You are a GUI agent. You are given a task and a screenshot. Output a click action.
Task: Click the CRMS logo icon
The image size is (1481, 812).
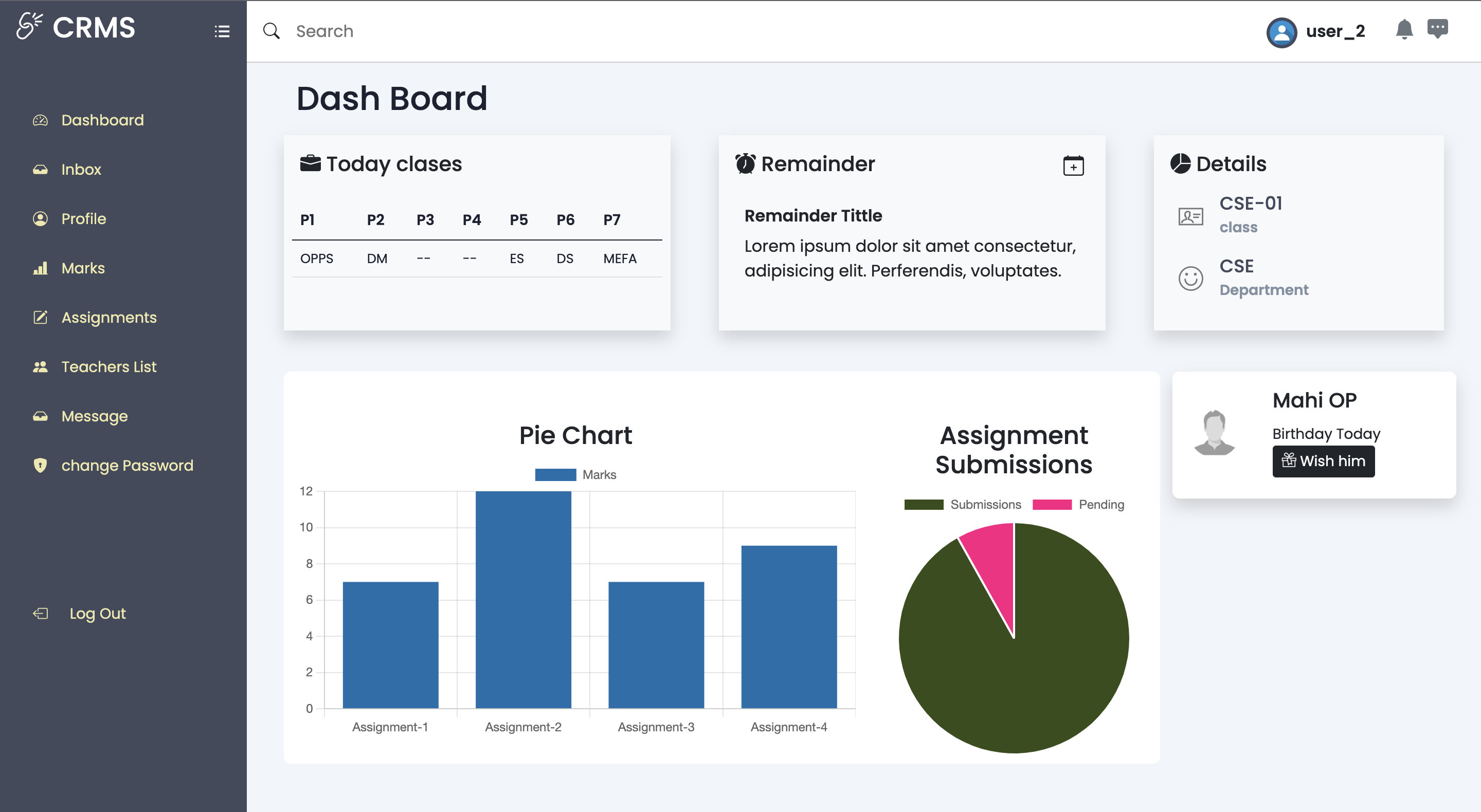tap(29, 26)
